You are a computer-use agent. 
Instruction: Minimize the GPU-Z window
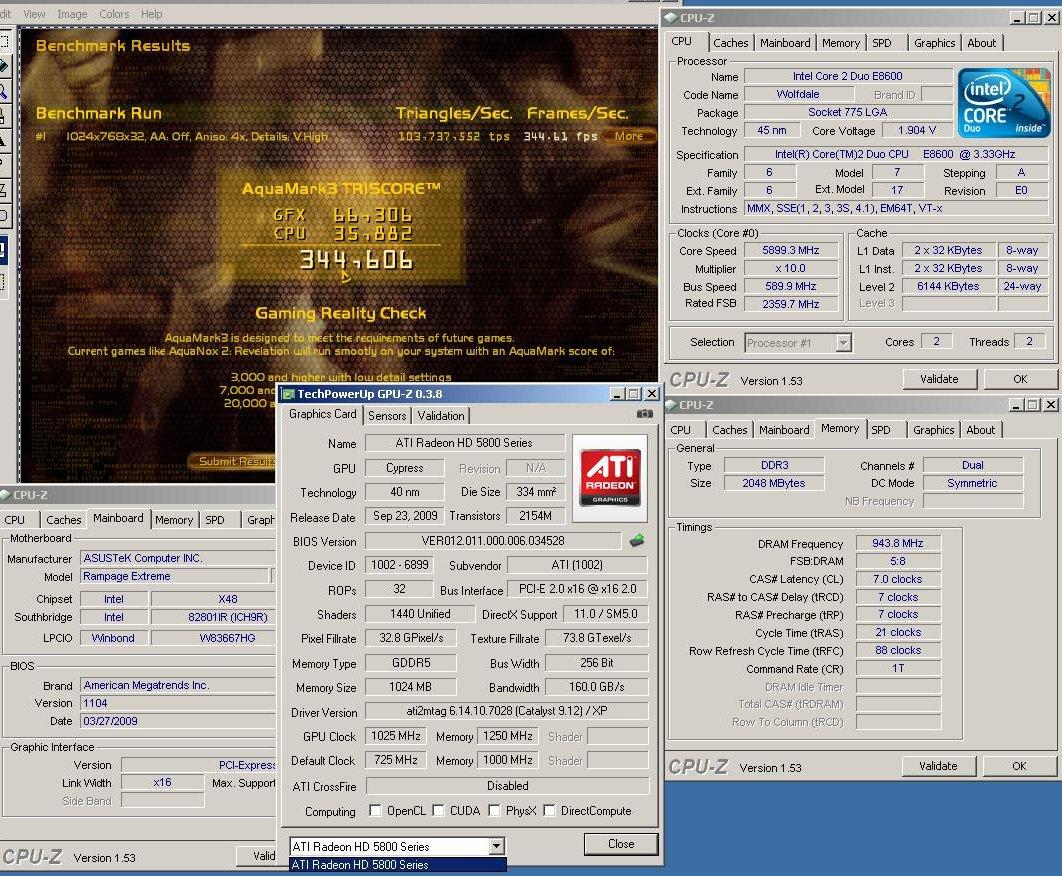click(618, 394)
